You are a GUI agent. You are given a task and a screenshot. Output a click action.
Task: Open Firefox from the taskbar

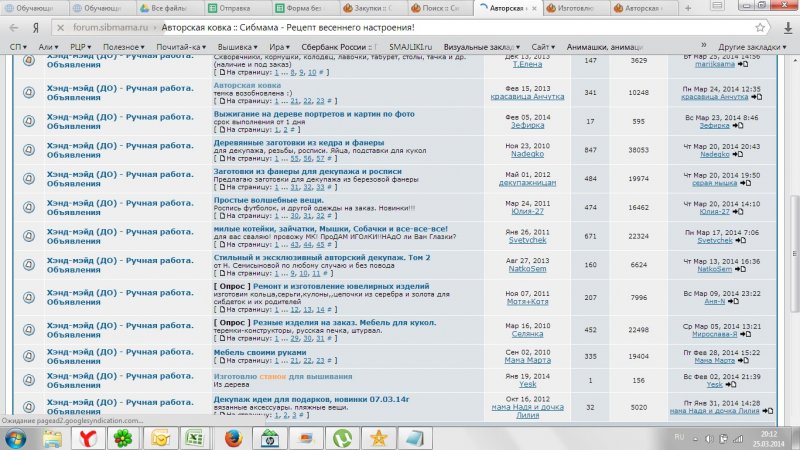[x=232, y=437]
